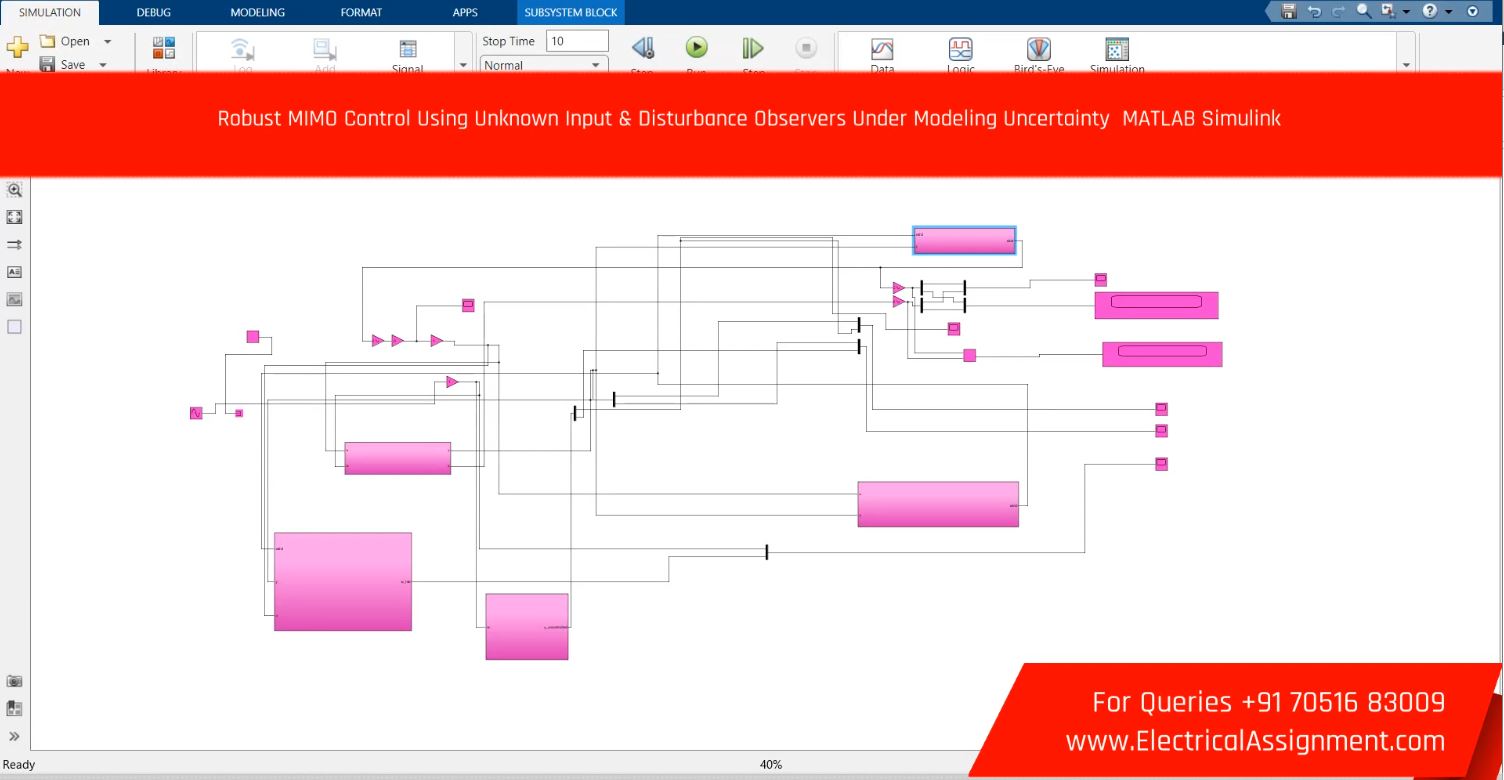The height and width of the screenshot is (780, 1504).
Task: Run the simulation with the green play button
Action: coord(696,47)
